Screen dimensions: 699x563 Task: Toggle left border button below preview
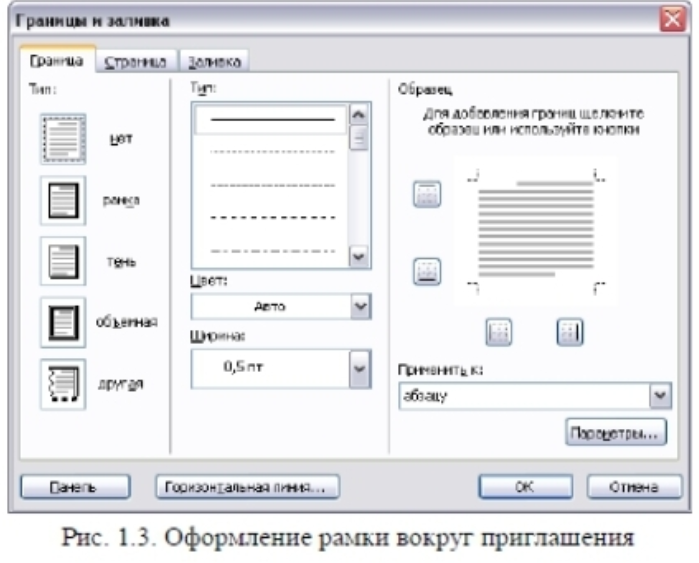(498, 331)
